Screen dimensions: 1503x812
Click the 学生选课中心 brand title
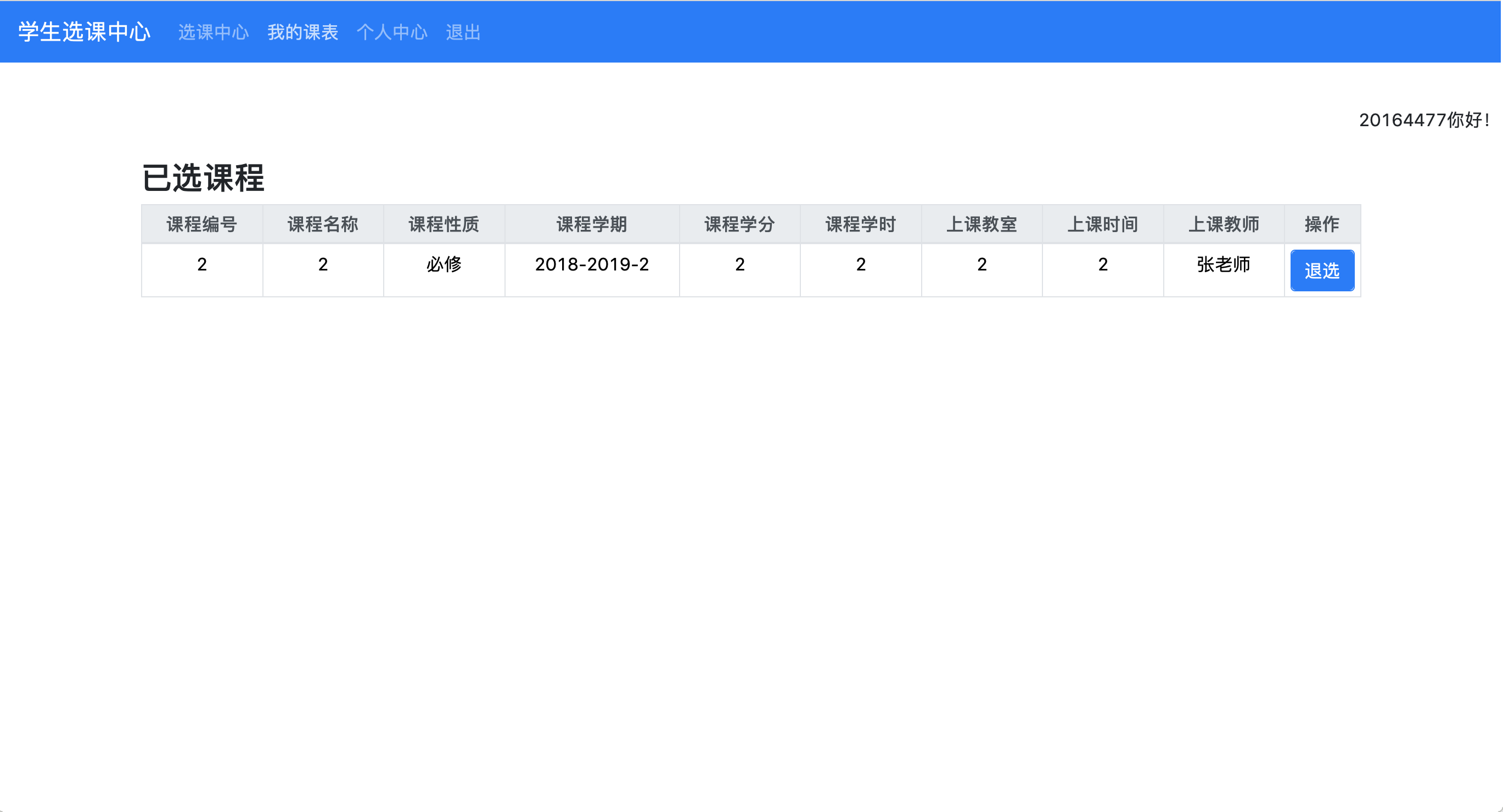(x=84, y=32)
